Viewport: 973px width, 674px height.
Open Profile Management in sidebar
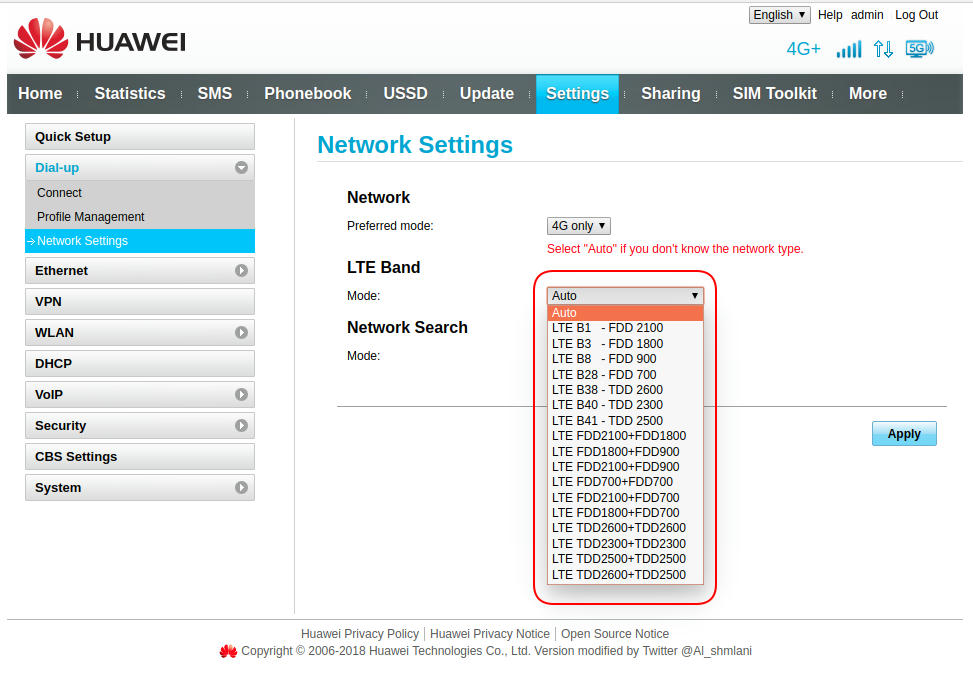[x=140, y=217]
